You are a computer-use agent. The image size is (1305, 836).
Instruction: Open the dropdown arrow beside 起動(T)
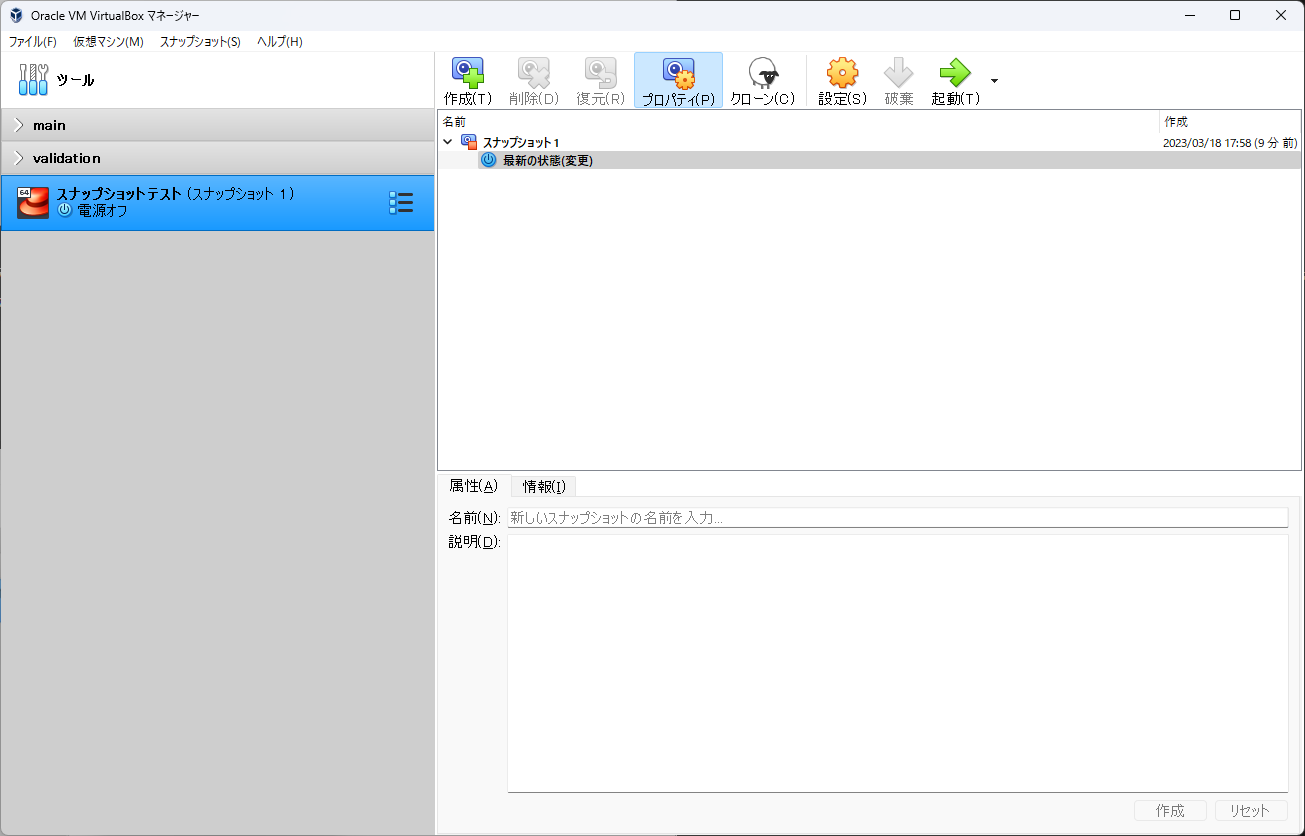tap(994, 80)
